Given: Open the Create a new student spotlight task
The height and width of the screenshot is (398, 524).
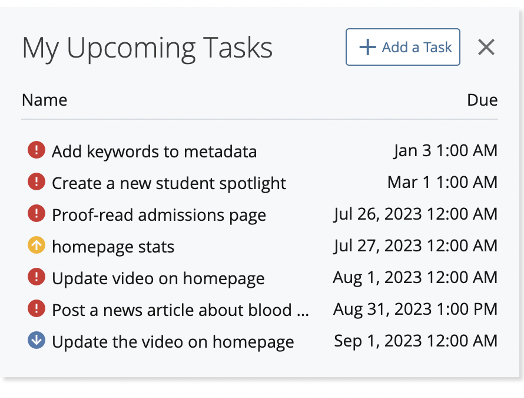Looking at the screenshot, I should 169,183.
